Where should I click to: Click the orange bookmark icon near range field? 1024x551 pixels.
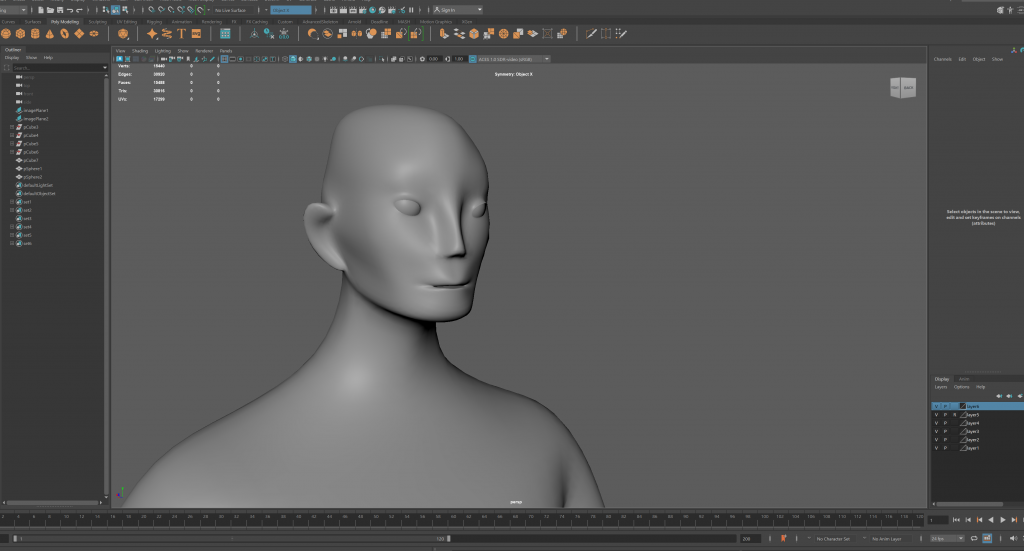coord(782,538)
